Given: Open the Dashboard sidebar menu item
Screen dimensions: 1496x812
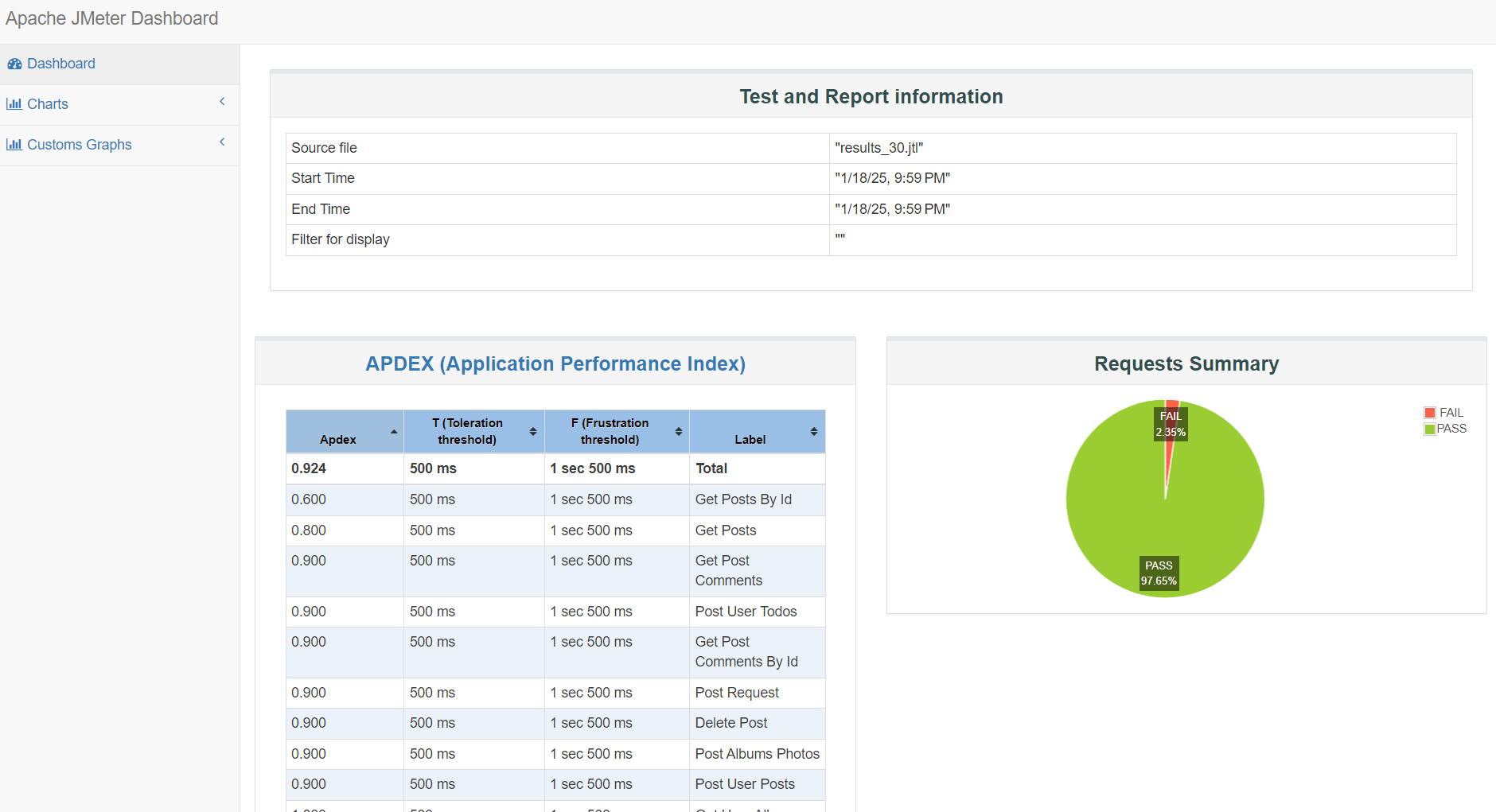Looking at the screenshot, I should [60, 63].
